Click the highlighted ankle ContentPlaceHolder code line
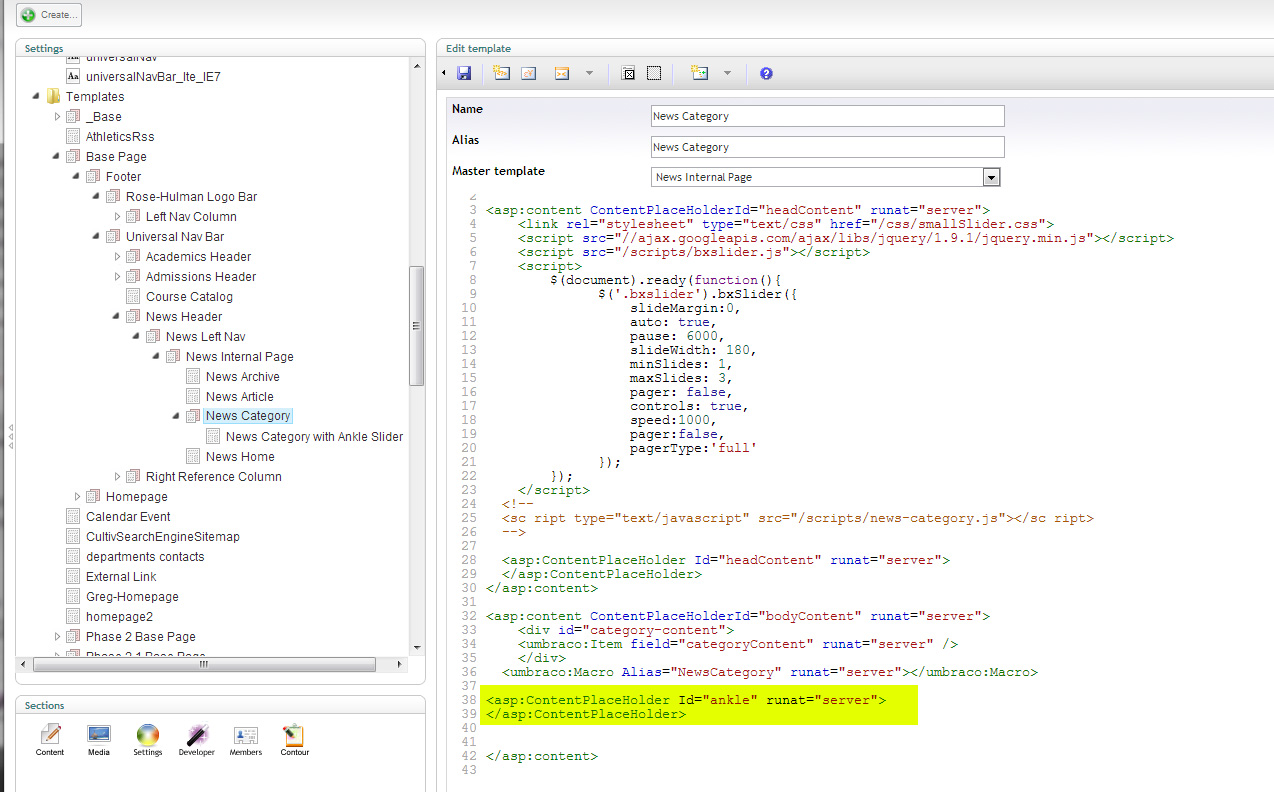The width and height of the screenshot is (1274, 792). (685, 700)
